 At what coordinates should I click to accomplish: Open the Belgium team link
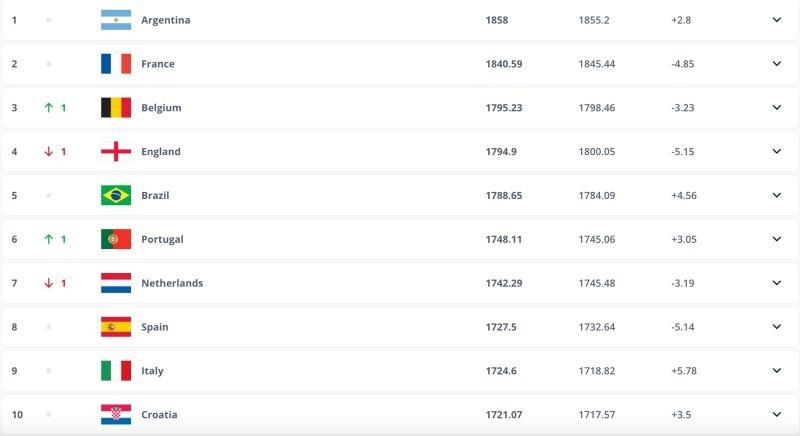(x=161, y=108)
